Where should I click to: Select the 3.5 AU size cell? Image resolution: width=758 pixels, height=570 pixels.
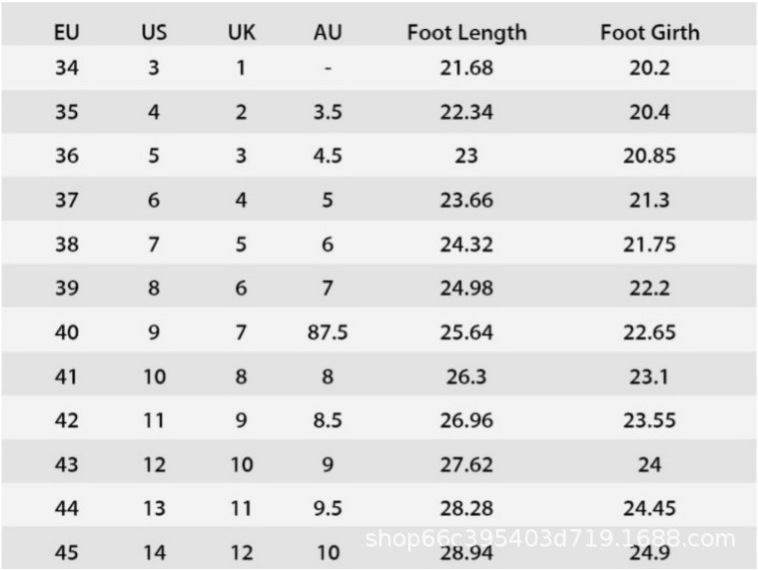327,112
